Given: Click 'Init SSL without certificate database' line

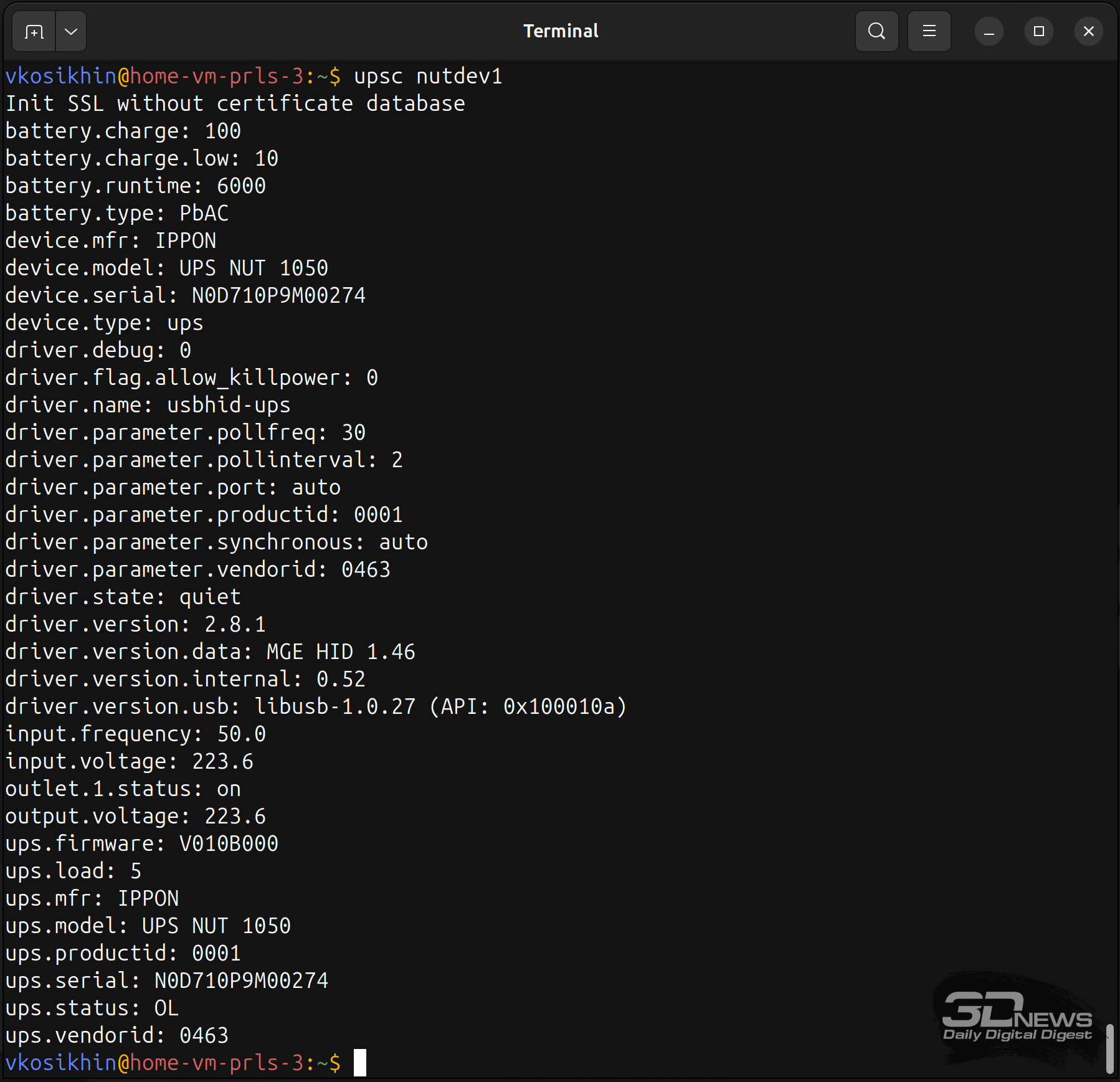Looking at the screenshot, I should (235, 103).
